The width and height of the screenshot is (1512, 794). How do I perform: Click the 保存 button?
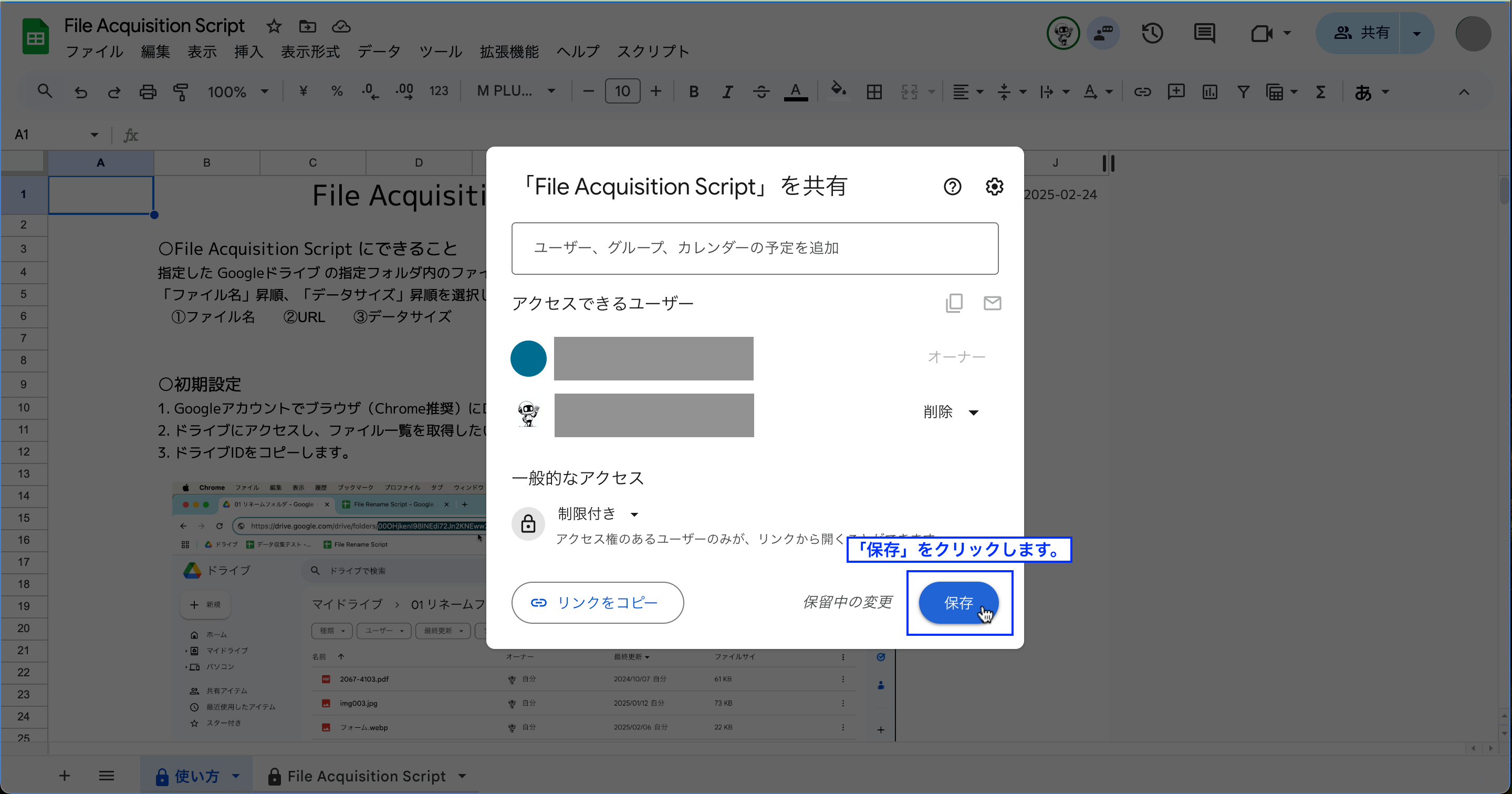958,603
